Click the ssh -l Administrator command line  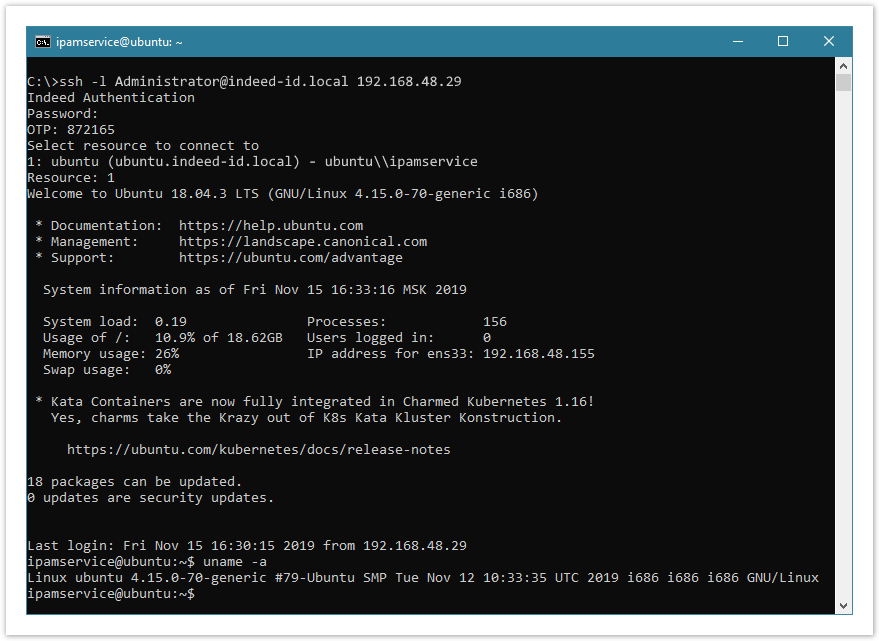coord(244,82)
